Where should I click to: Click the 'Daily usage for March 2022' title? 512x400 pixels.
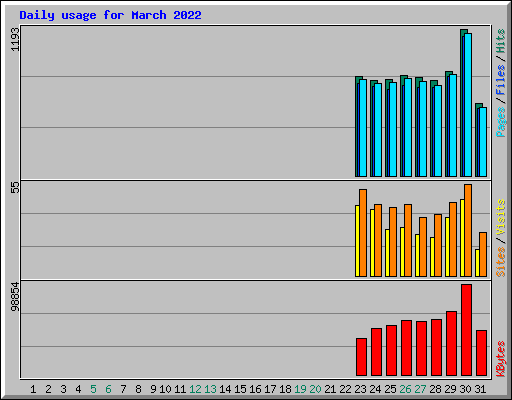110,15
